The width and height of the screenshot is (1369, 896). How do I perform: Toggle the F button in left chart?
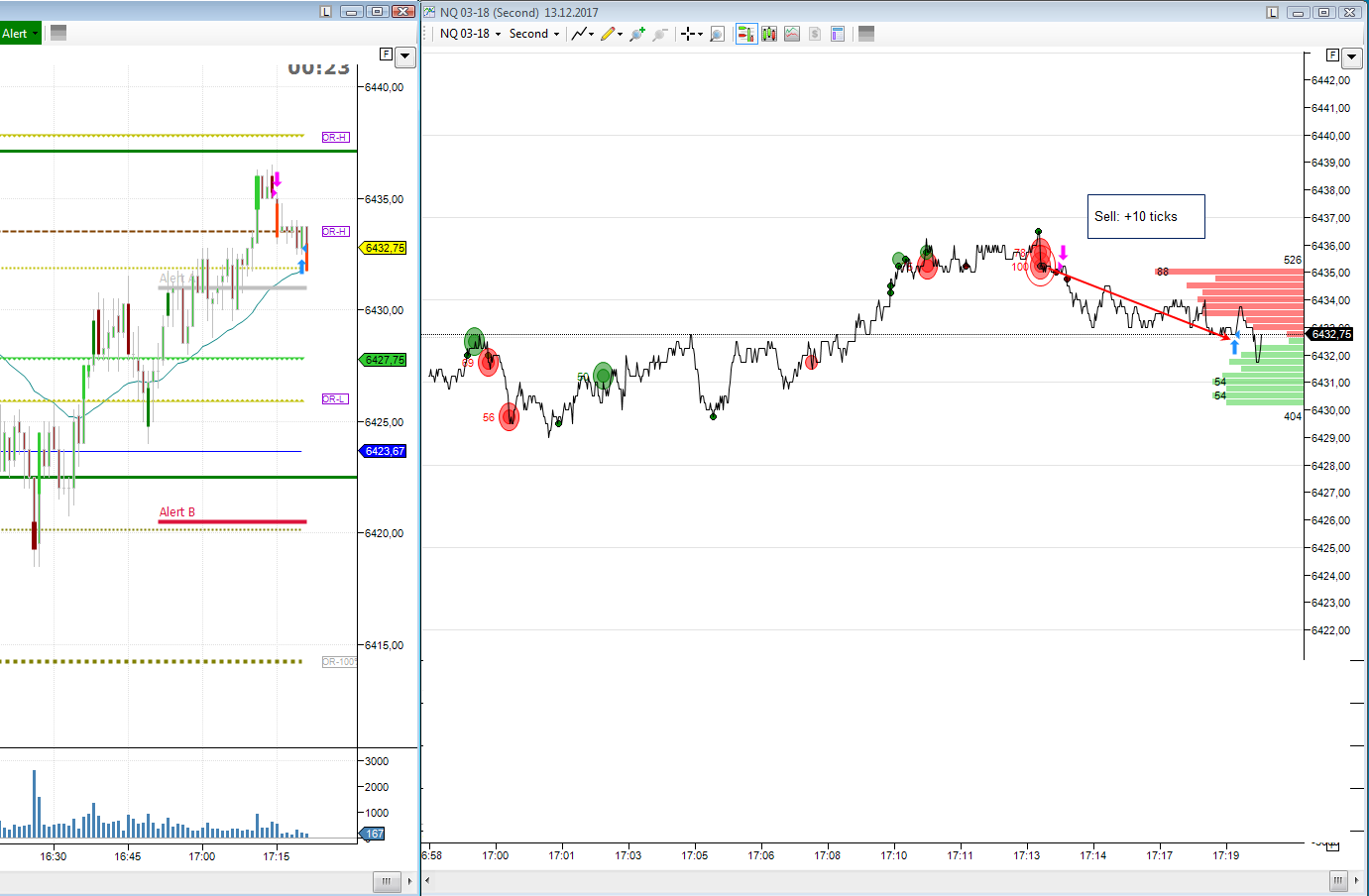387,55
